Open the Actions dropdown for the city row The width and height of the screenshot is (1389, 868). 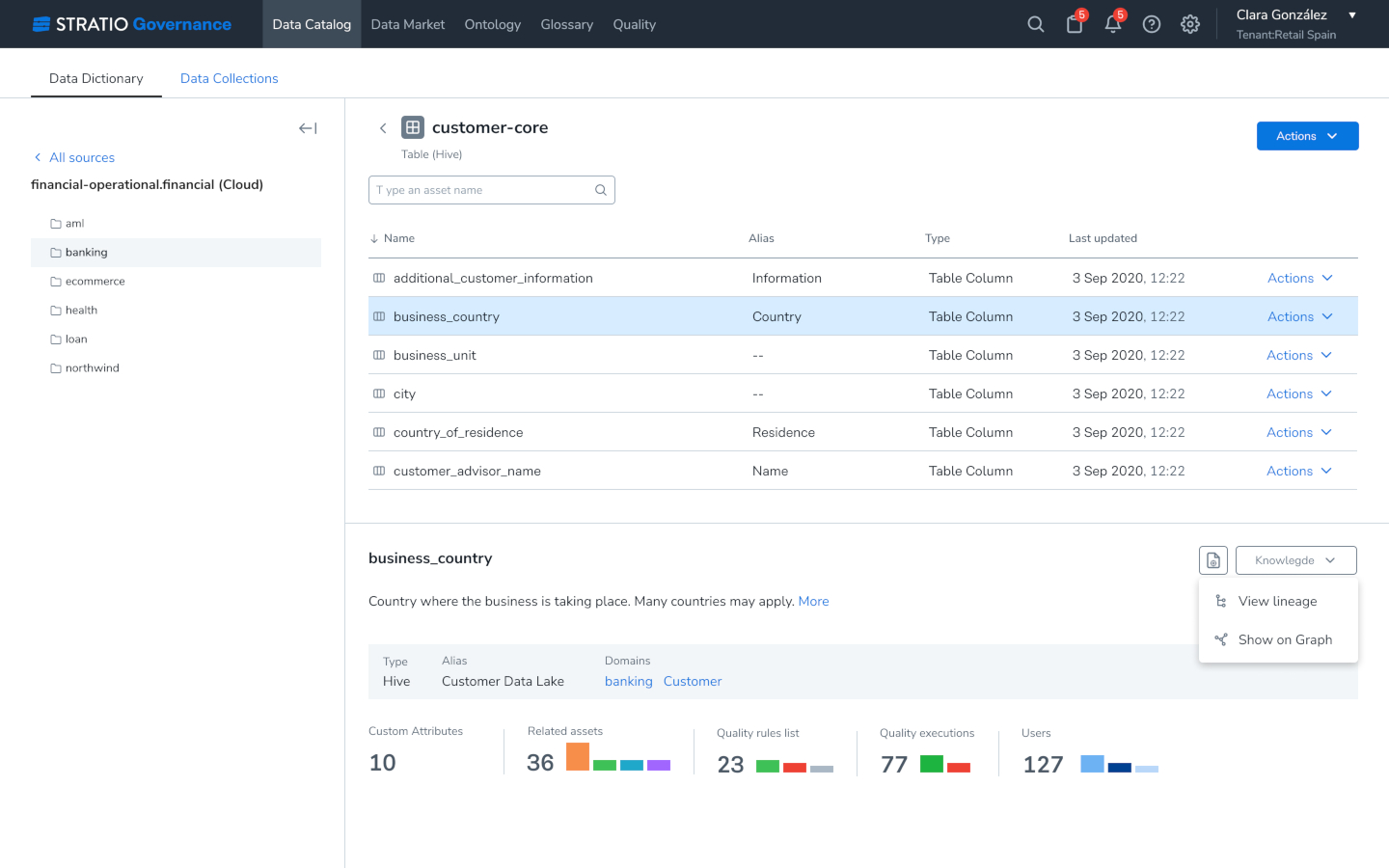pos(1298,393)
